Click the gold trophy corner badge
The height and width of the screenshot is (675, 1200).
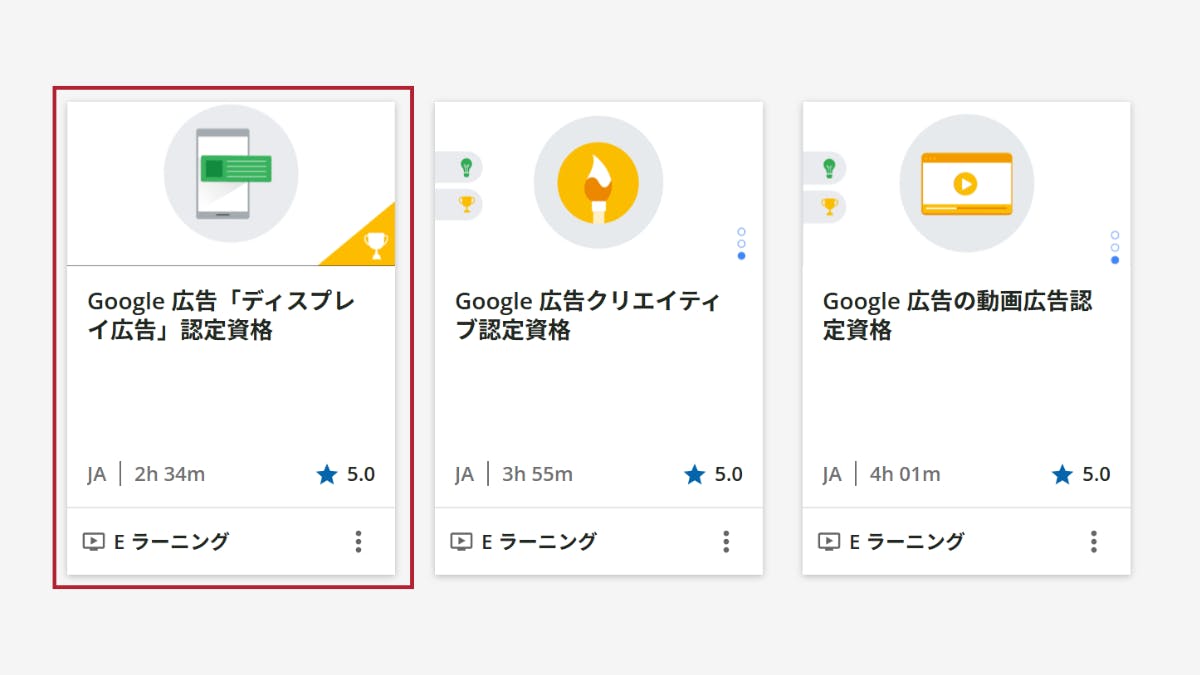point(374,243)
